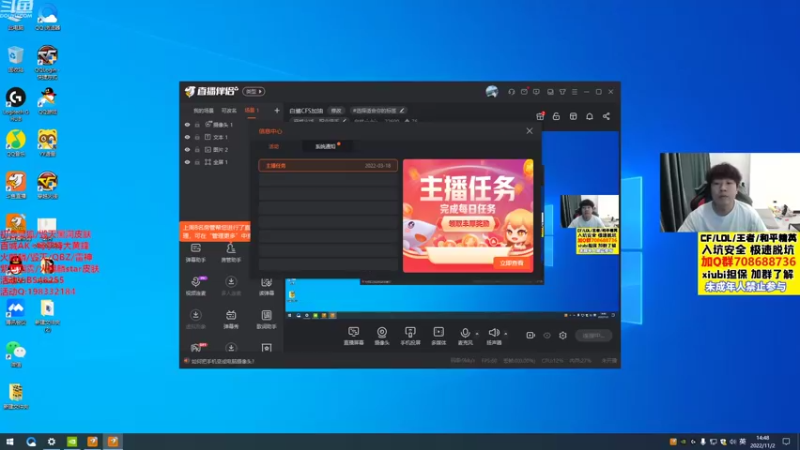800x450 pixels.
Task: Click the record video icon in bottom toolbar
Action: pos(531,336)
